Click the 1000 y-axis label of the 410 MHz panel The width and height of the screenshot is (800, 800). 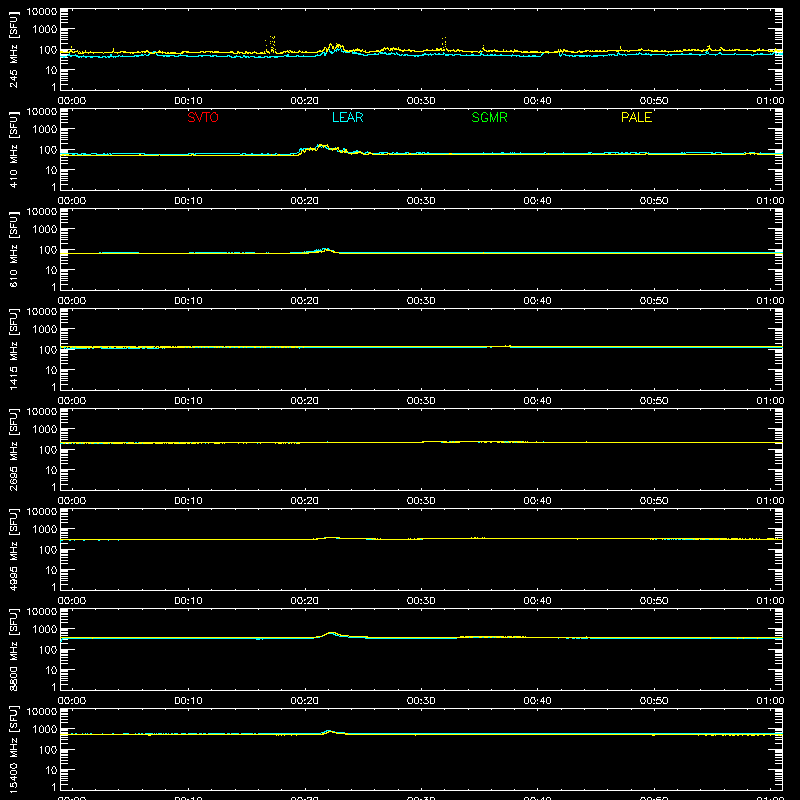(45, 129)
